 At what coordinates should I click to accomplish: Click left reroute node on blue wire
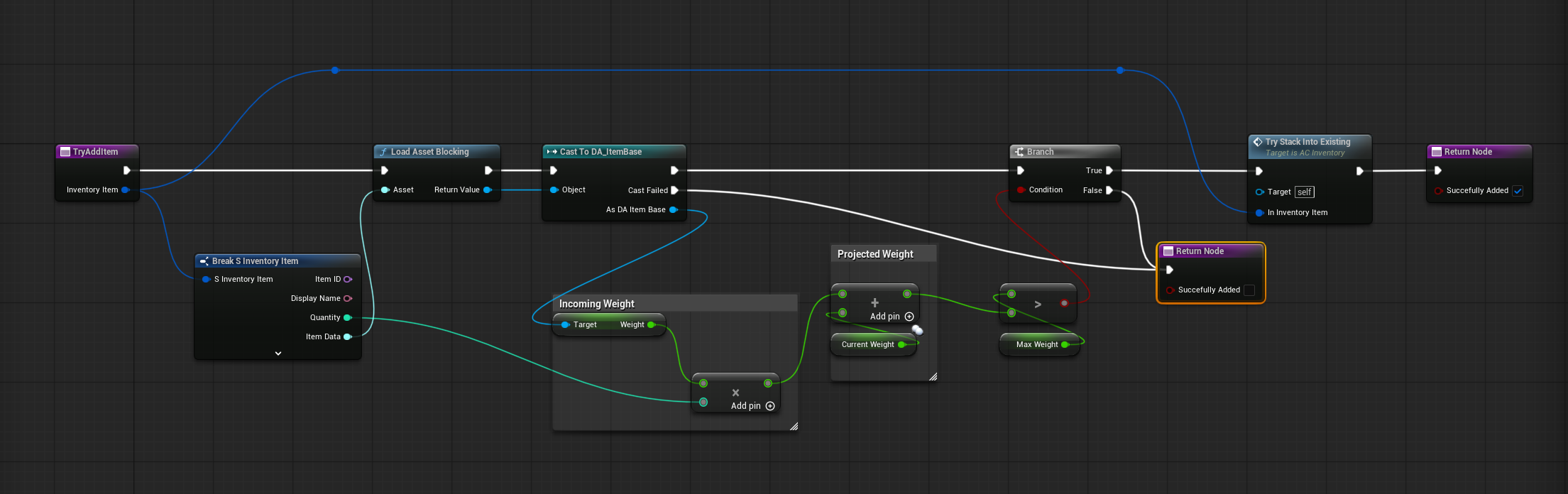335,70
